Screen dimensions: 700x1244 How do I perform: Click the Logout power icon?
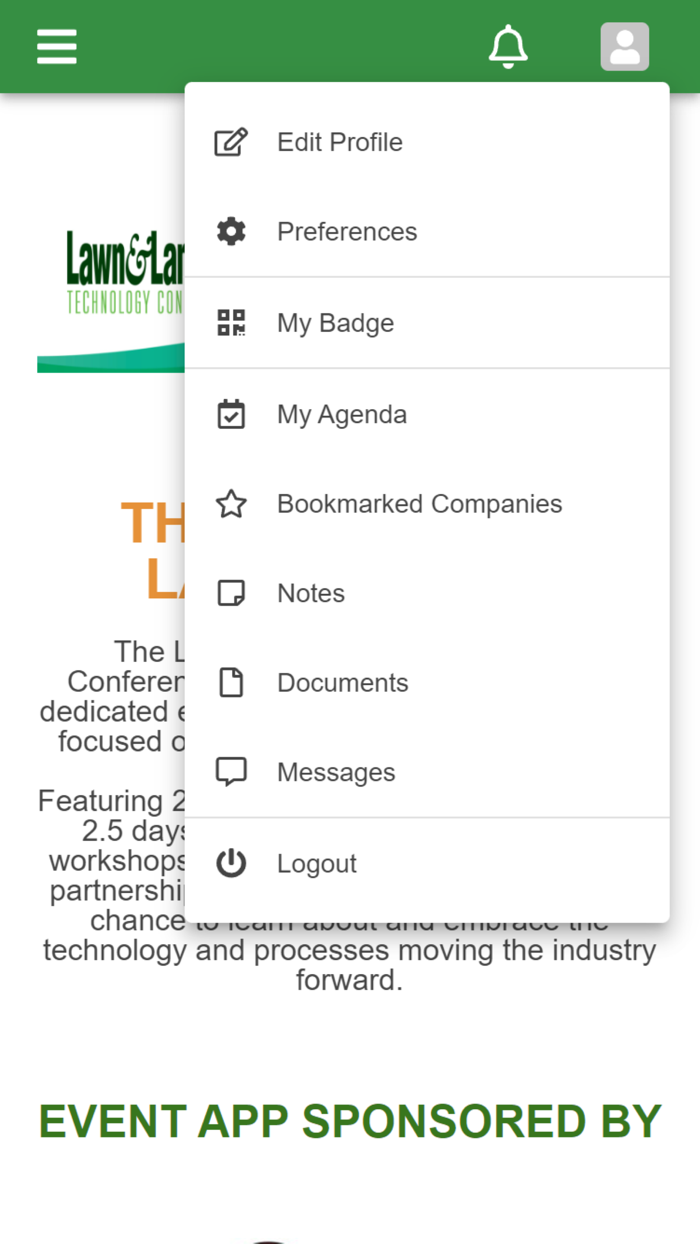click(231, 863)
